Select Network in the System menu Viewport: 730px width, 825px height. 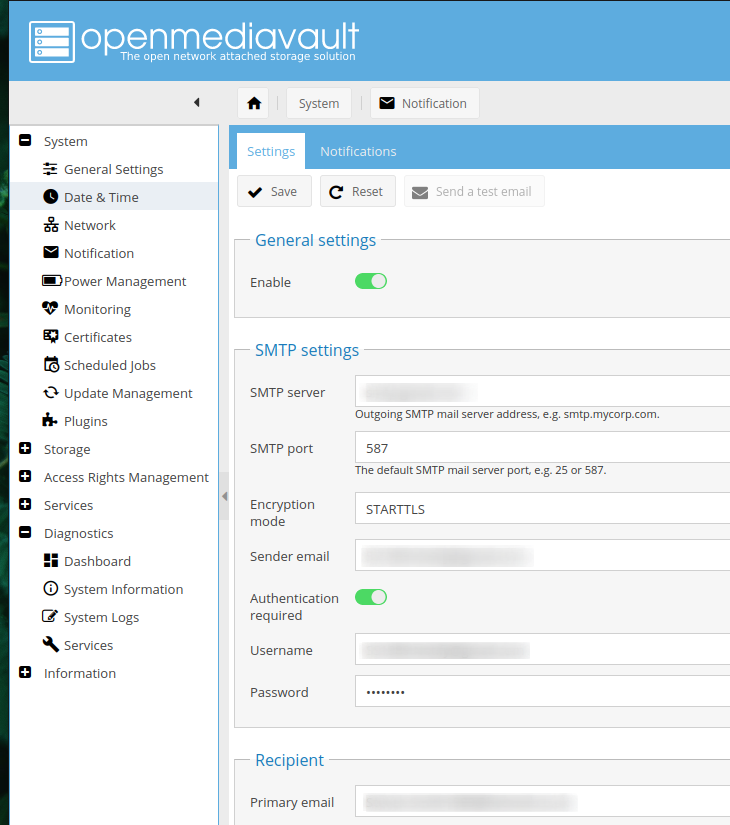click(x=114, y=225)
